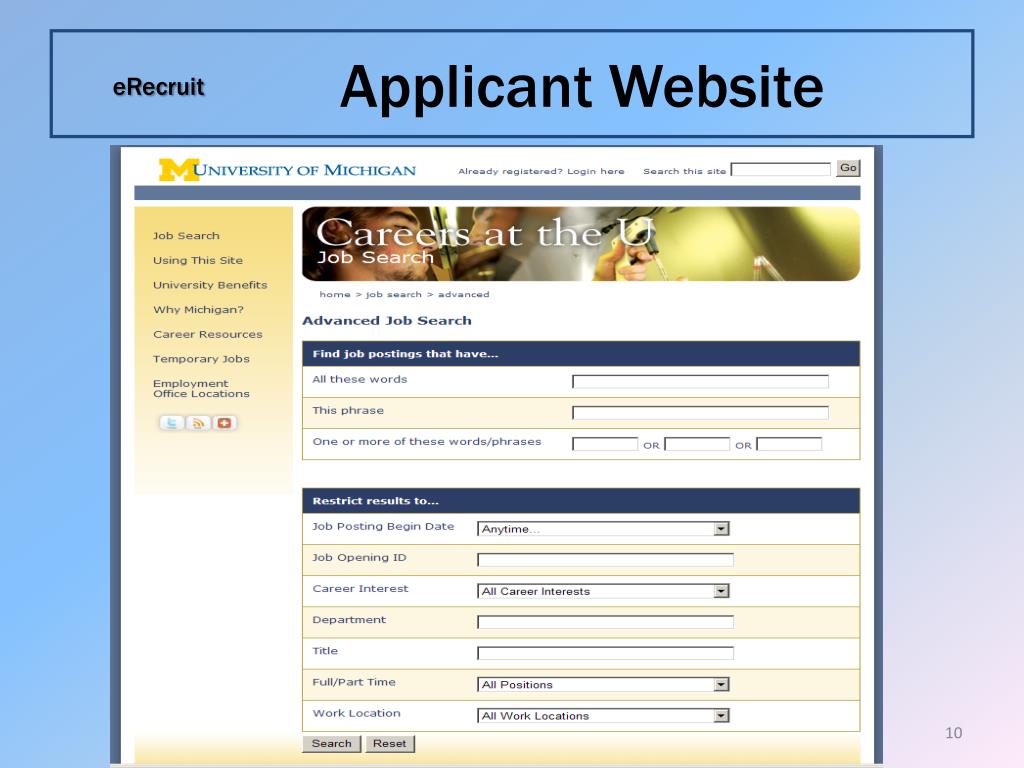Click the This phrase input field

click(x=700, y=413)
